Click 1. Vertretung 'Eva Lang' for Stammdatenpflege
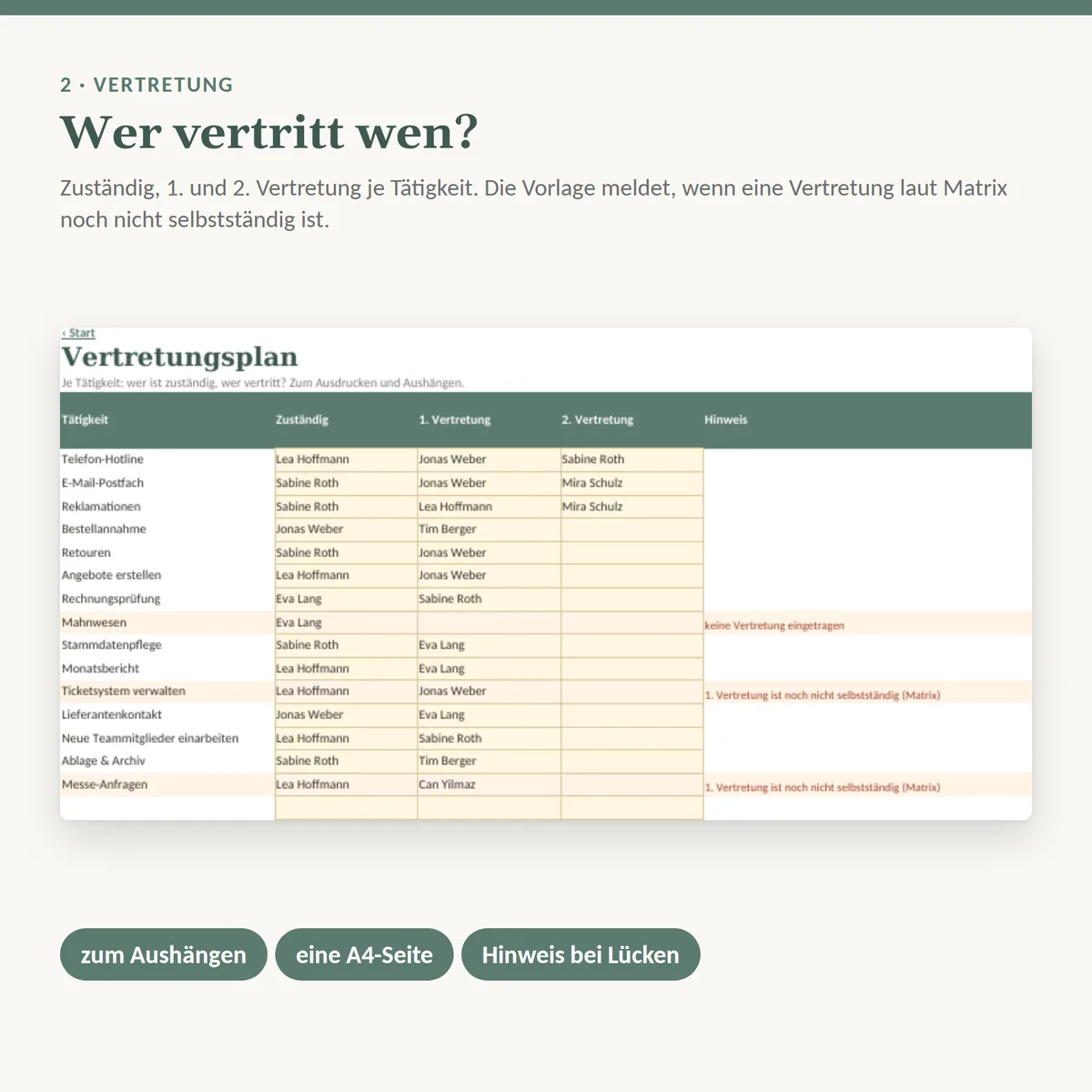Image resolution: width=1092 pixels, height=1092 pixels. [489, 644]
